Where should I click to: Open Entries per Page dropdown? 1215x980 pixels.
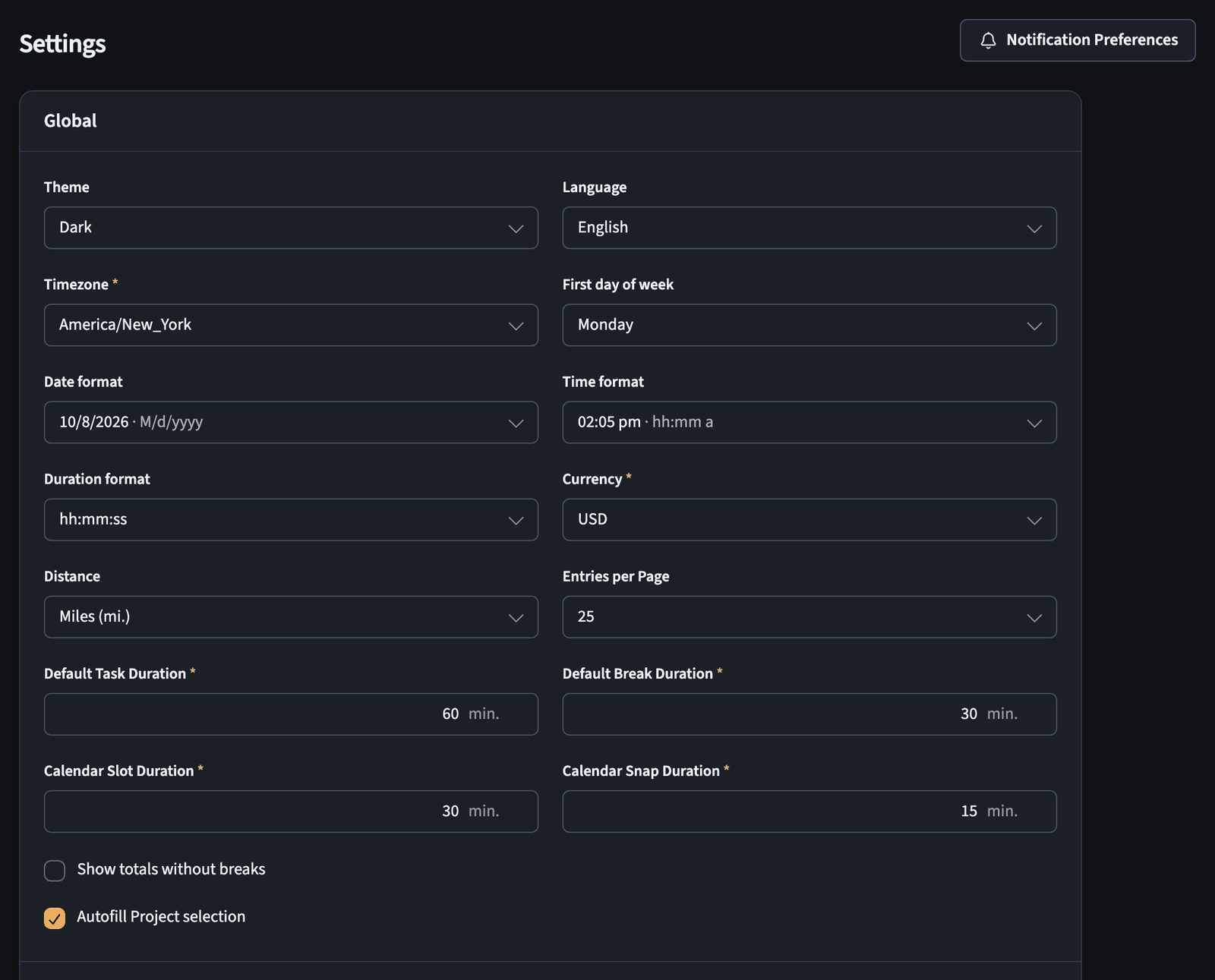pos(809,616)
